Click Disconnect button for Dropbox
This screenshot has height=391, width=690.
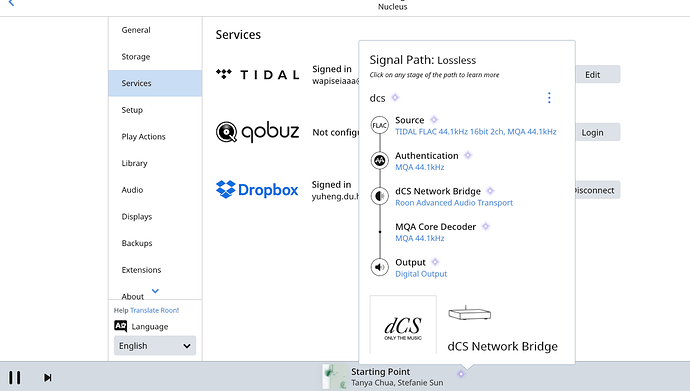click(598, 190)
